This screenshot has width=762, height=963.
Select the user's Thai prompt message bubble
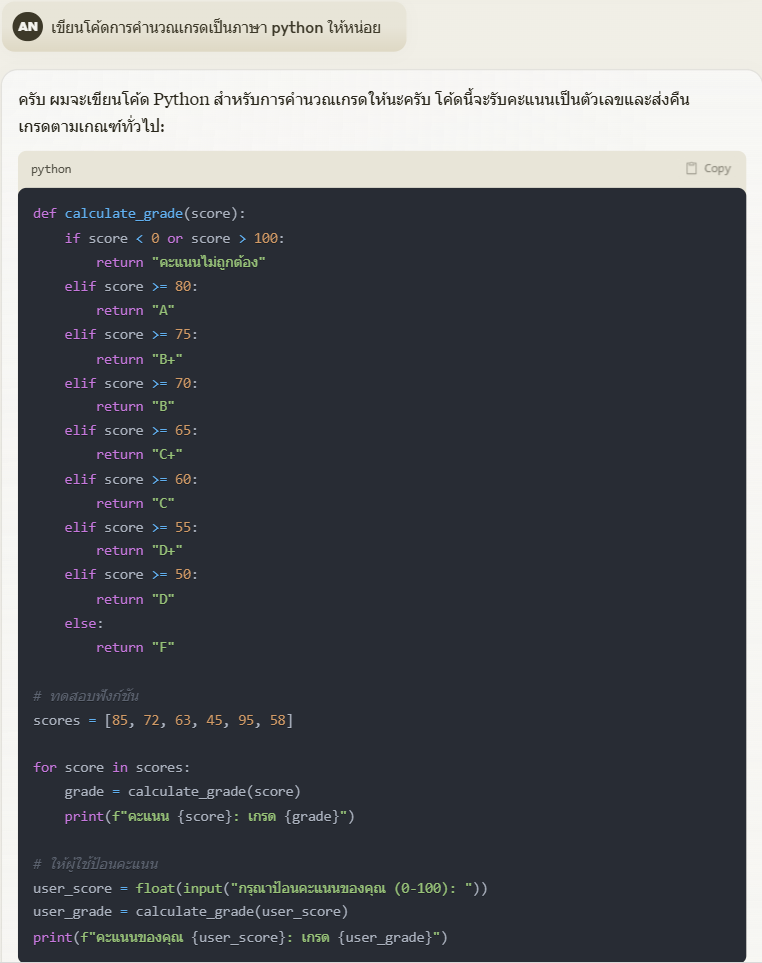click(x=215, y=27)
